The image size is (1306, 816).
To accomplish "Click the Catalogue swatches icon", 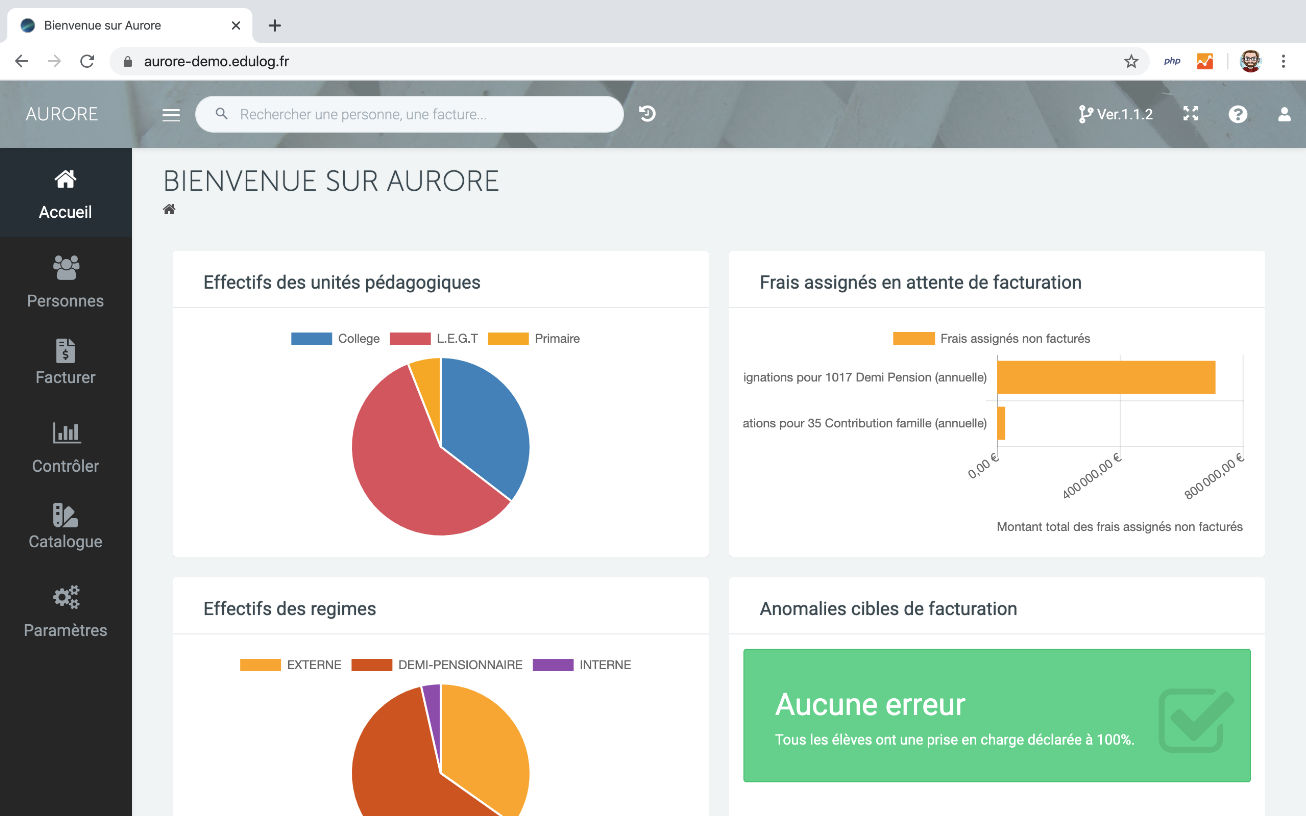I will (x=65, y=515).
